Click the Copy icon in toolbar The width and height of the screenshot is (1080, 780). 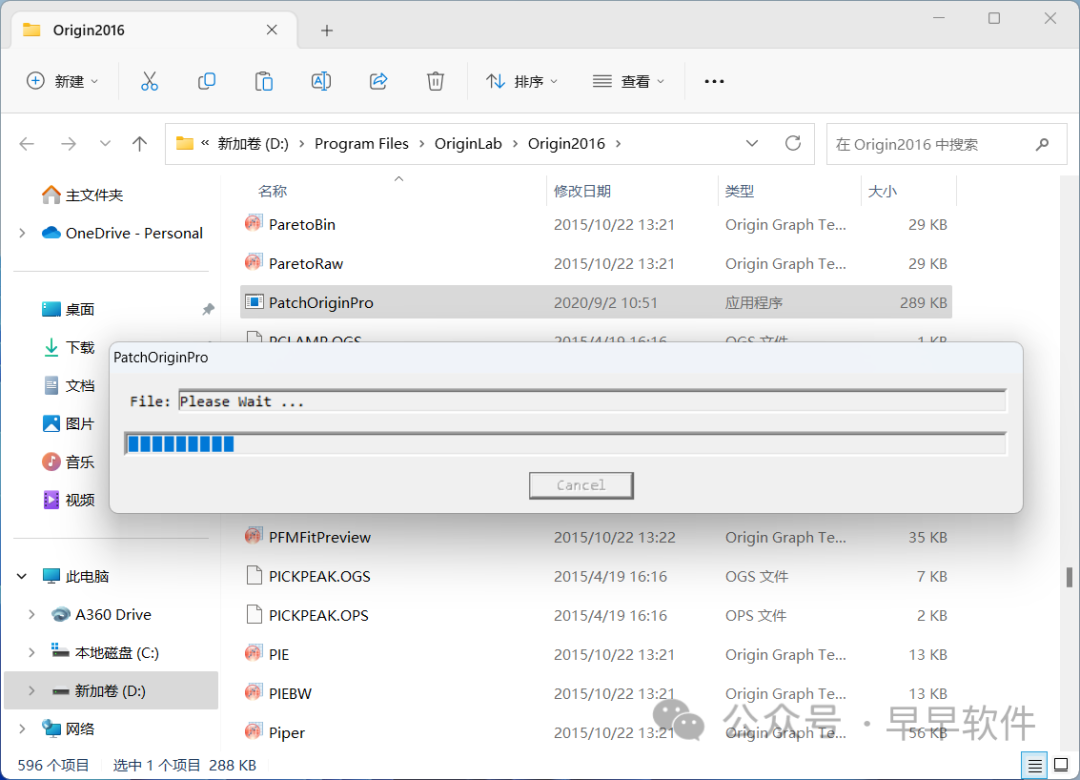coord(207,82)
